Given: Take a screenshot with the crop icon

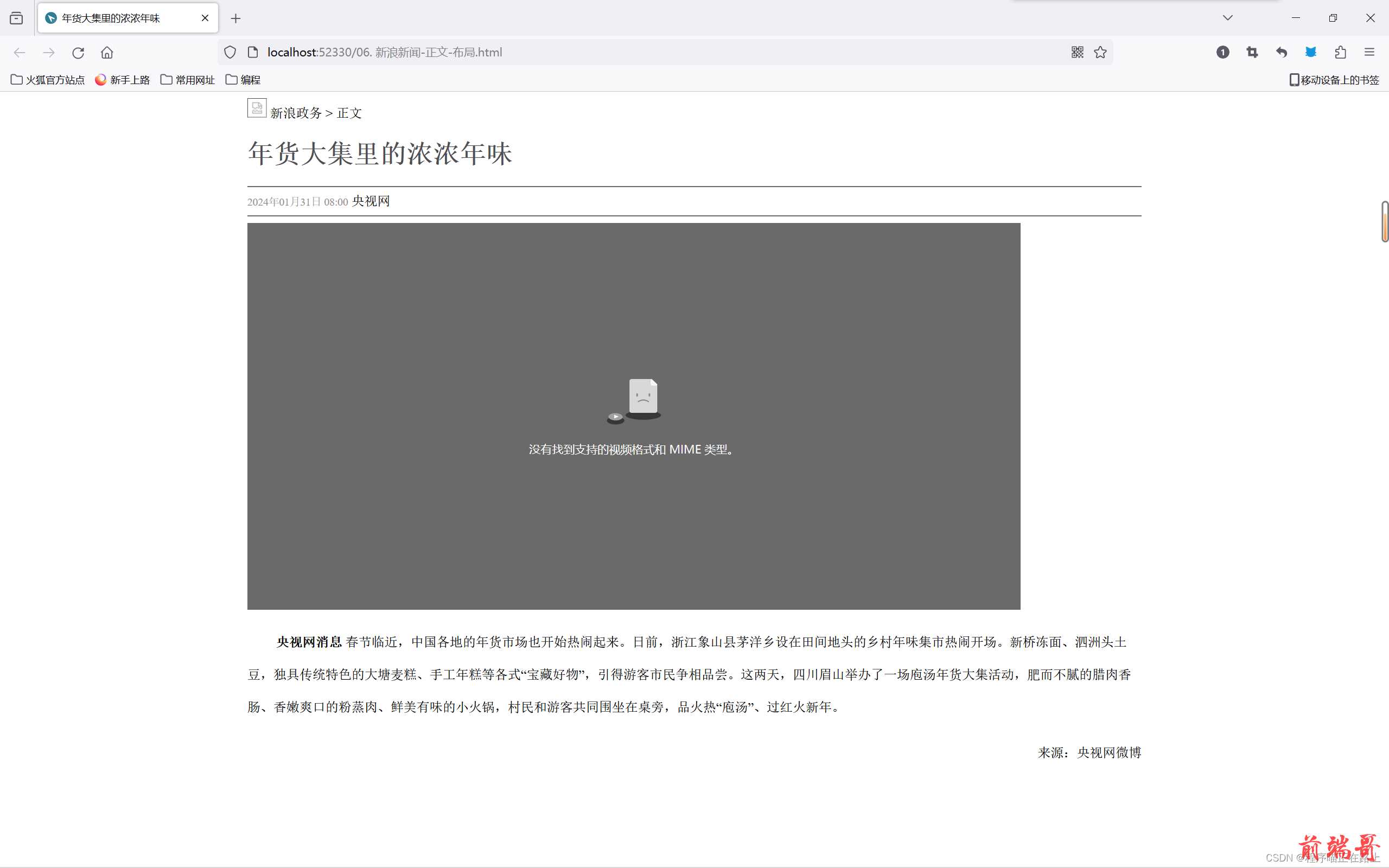Looking at the screenshot, I should pos(1252,52).
